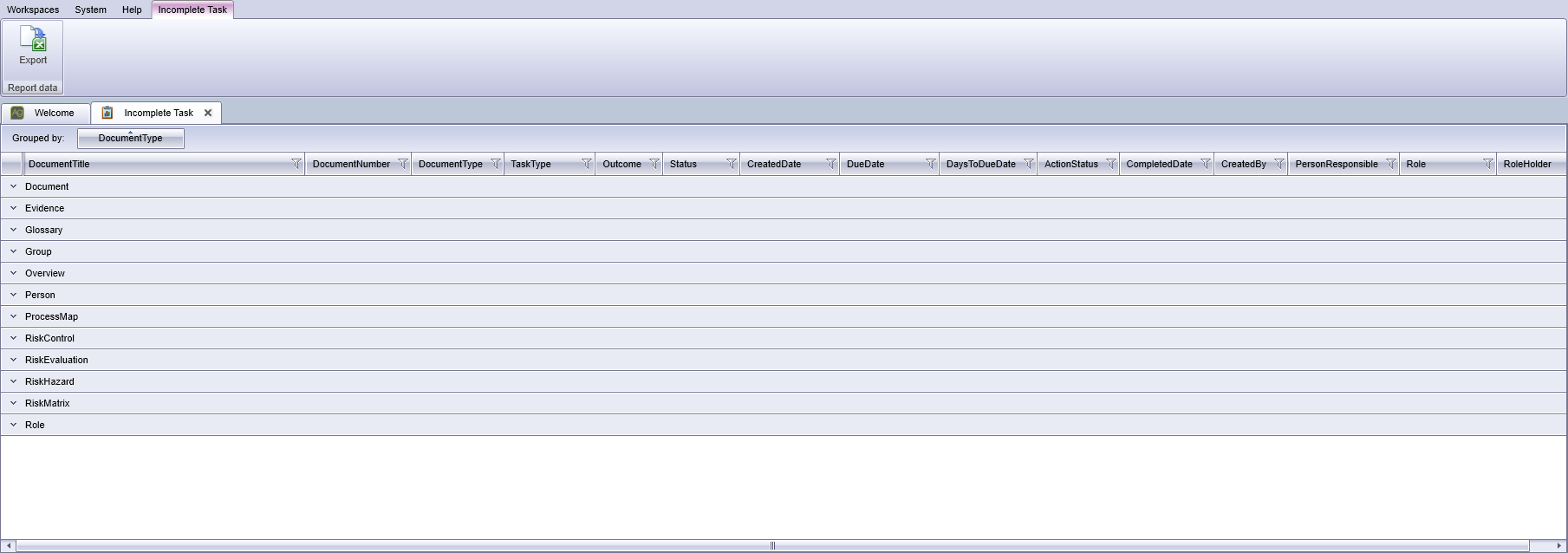Filter the DocumentNumber column
1568x553 pixels.
tap(402, 164)
